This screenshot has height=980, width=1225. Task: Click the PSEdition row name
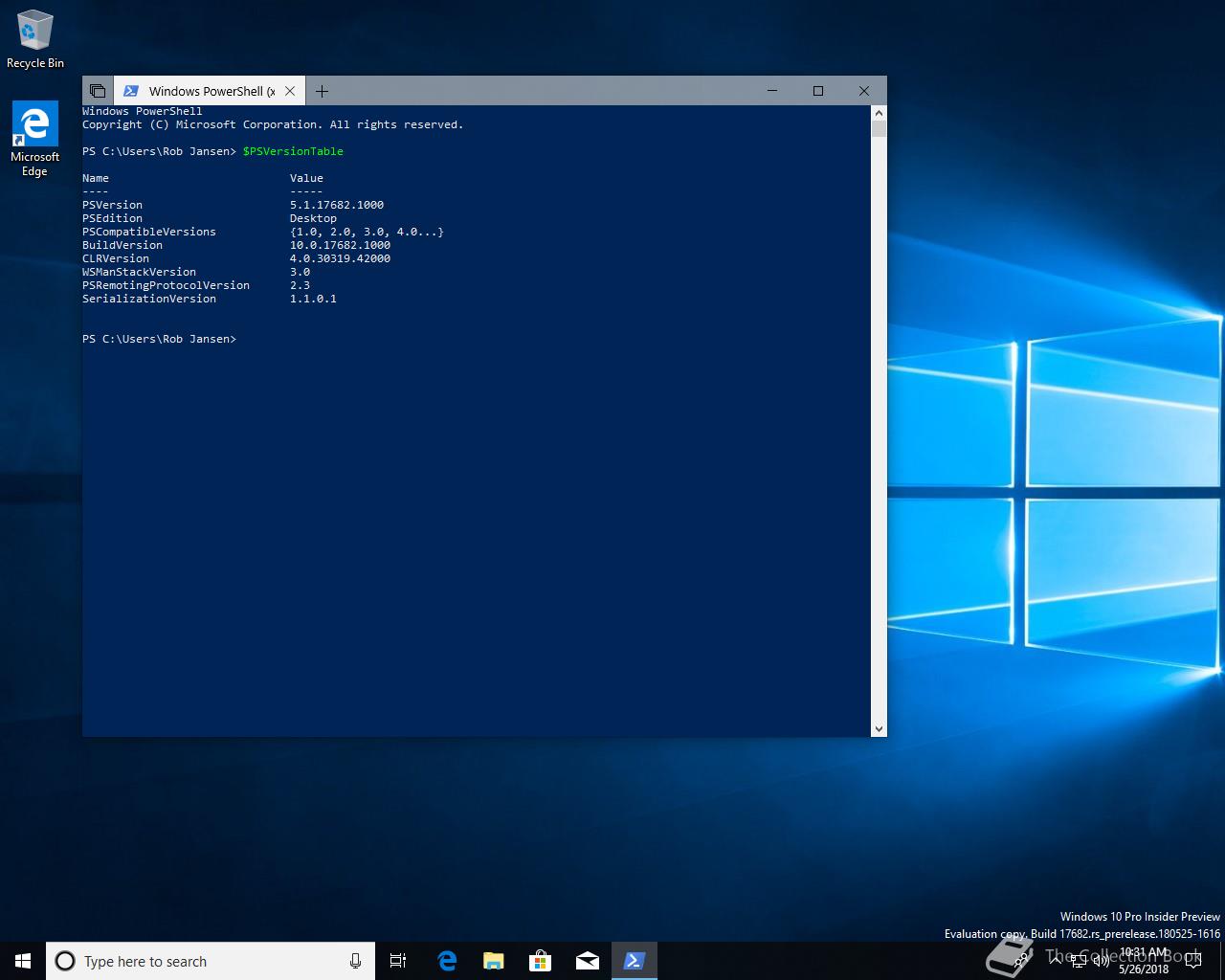click(112, 218)
